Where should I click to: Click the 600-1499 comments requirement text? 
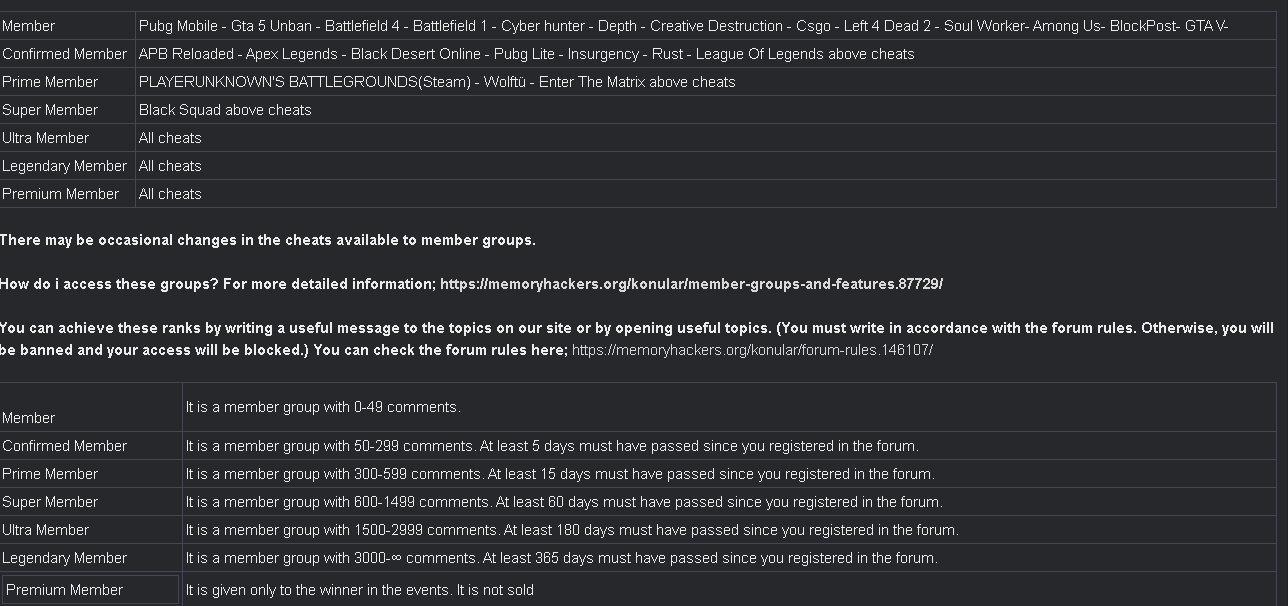564,502
